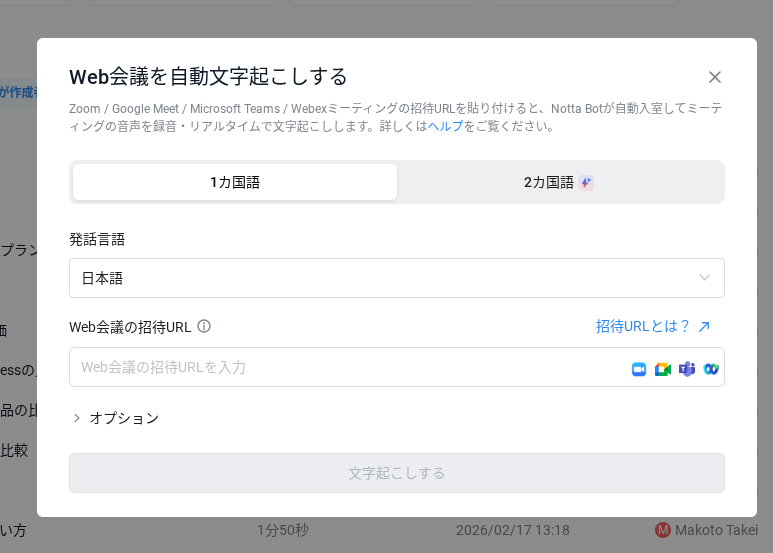Click the Microsoft Teams icon in URL field

(687, 369)
